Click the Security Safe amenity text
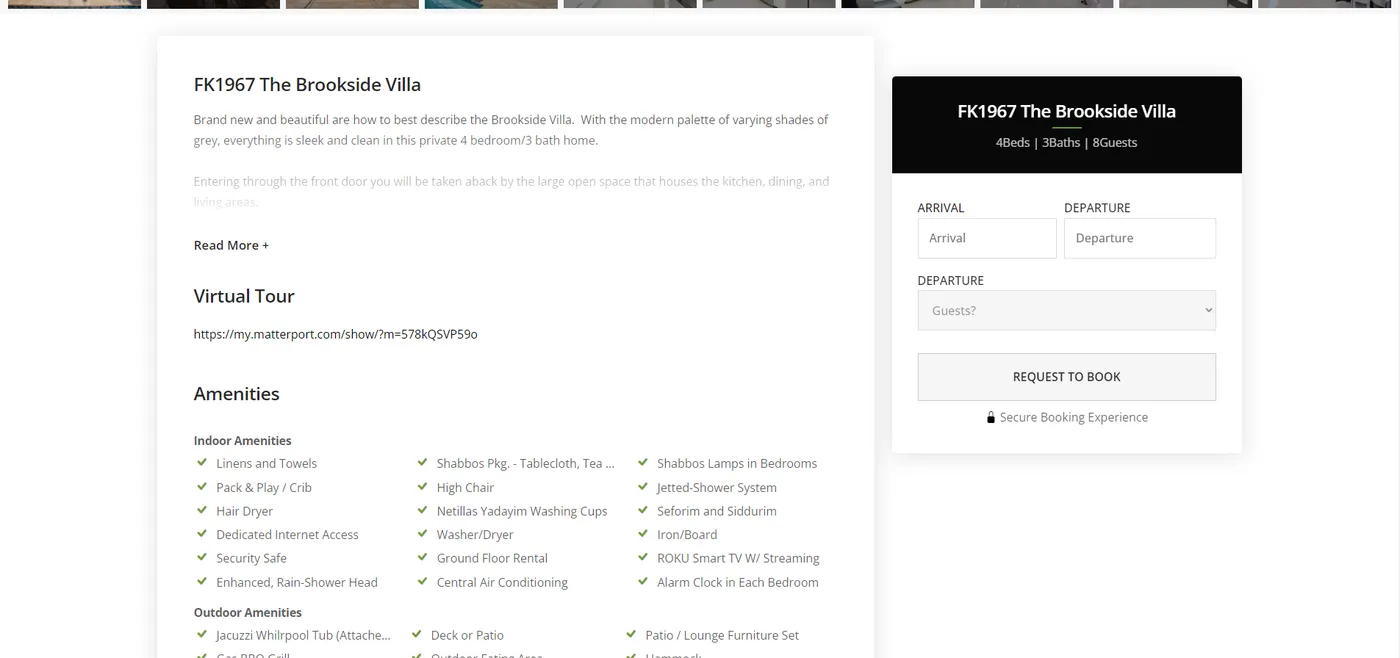Image resolution: width=1400 pixels, height=658 pixels. [251, 558]
